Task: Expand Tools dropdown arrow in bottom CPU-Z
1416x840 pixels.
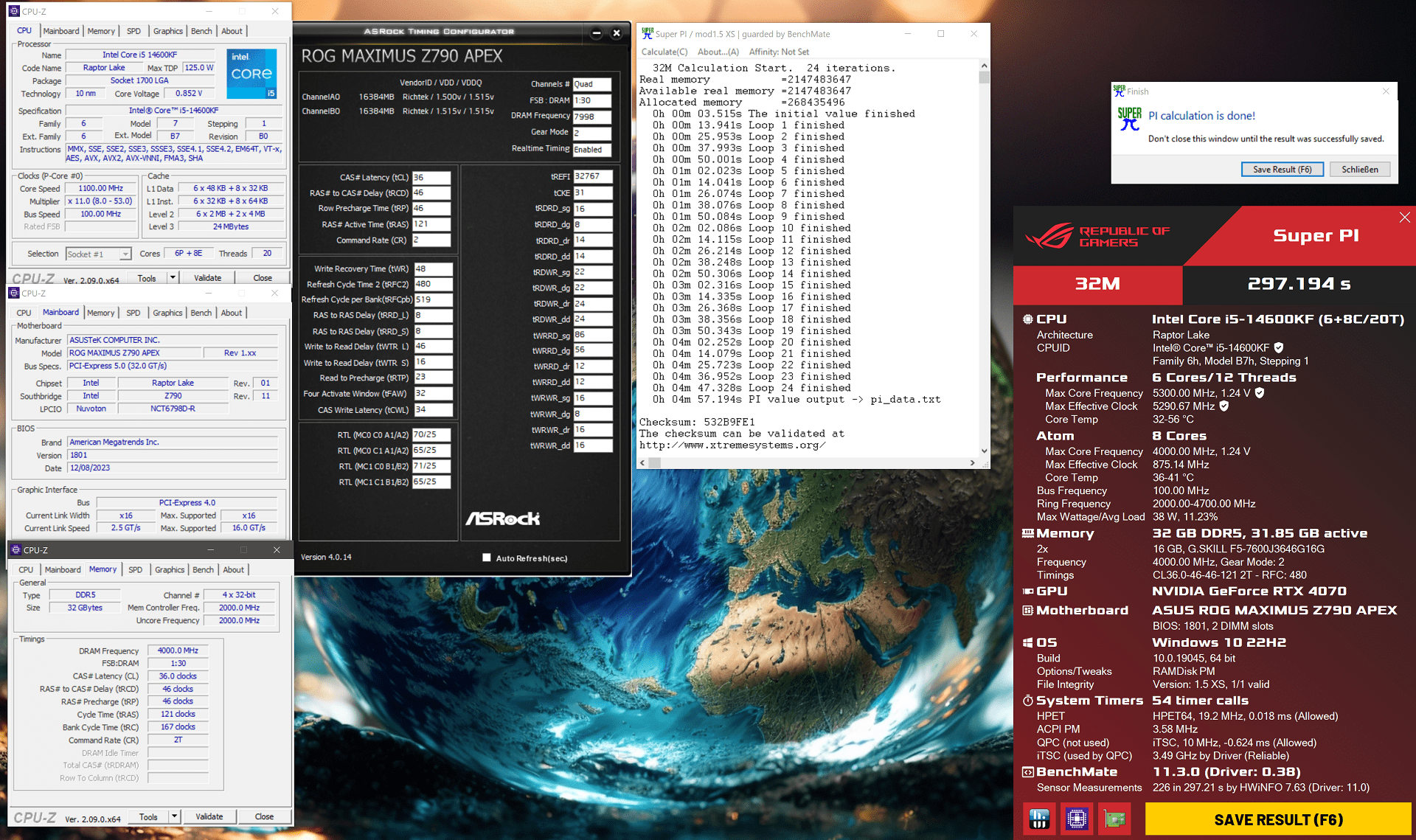Action: pos(174,816)
